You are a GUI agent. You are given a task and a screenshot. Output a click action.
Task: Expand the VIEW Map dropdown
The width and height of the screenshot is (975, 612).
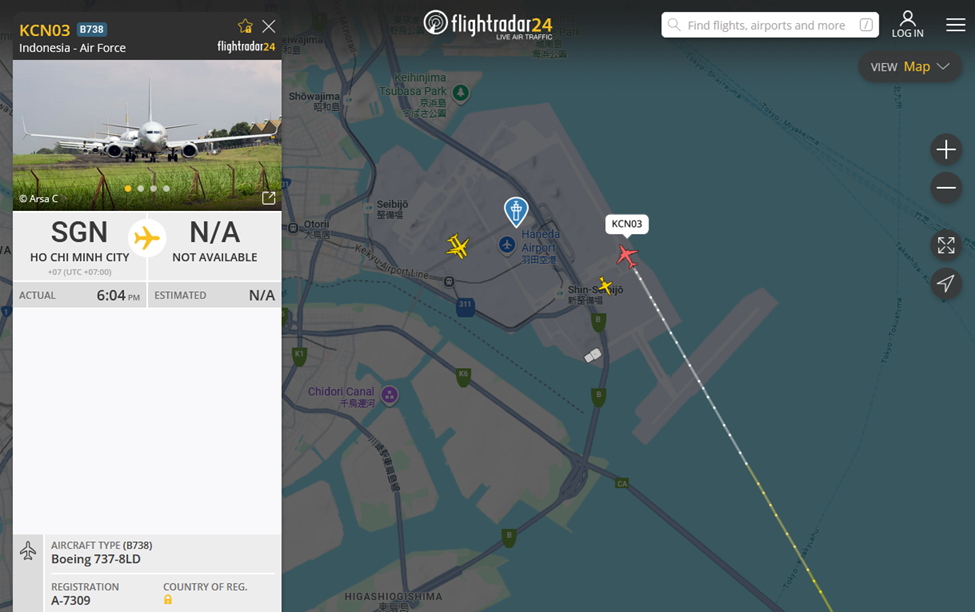[x=910, y=67]
